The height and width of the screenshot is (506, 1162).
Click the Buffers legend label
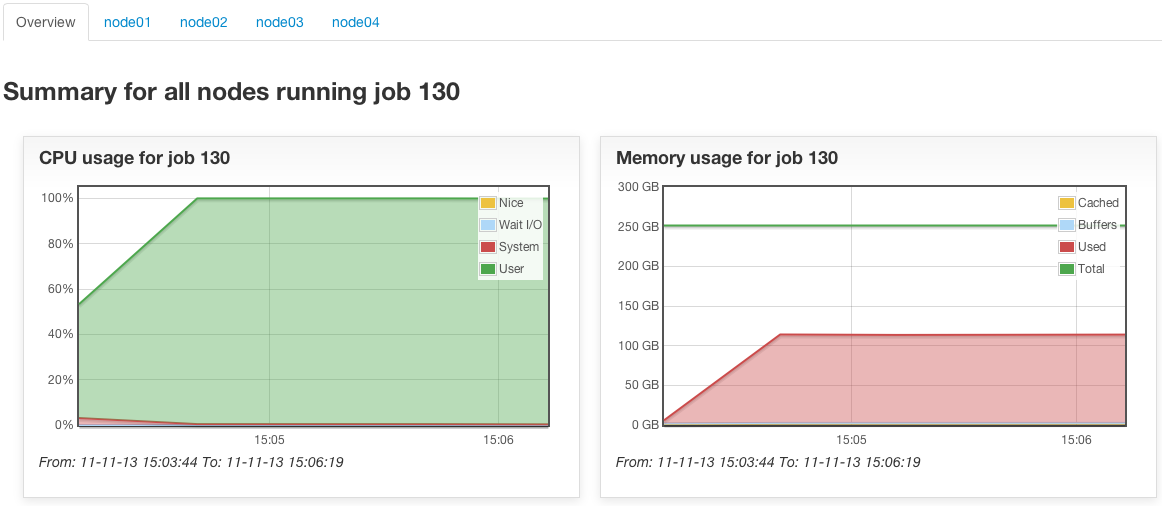click(1097, 225)
